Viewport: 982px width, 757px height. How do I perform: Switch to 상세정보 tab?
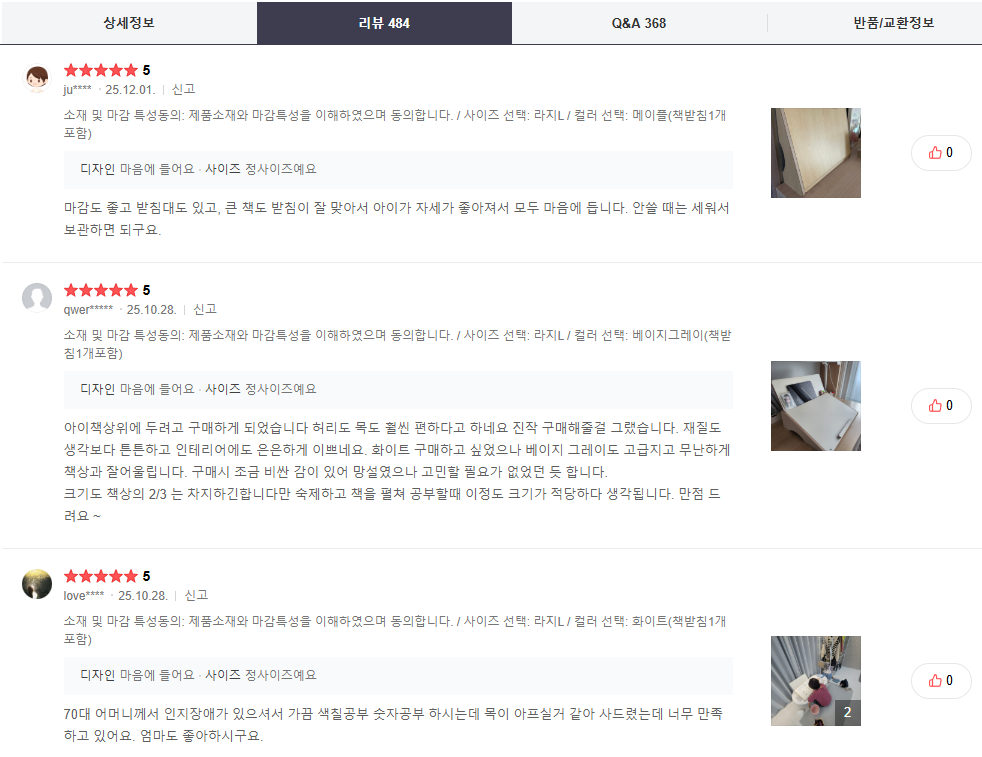tap(128, 23)
